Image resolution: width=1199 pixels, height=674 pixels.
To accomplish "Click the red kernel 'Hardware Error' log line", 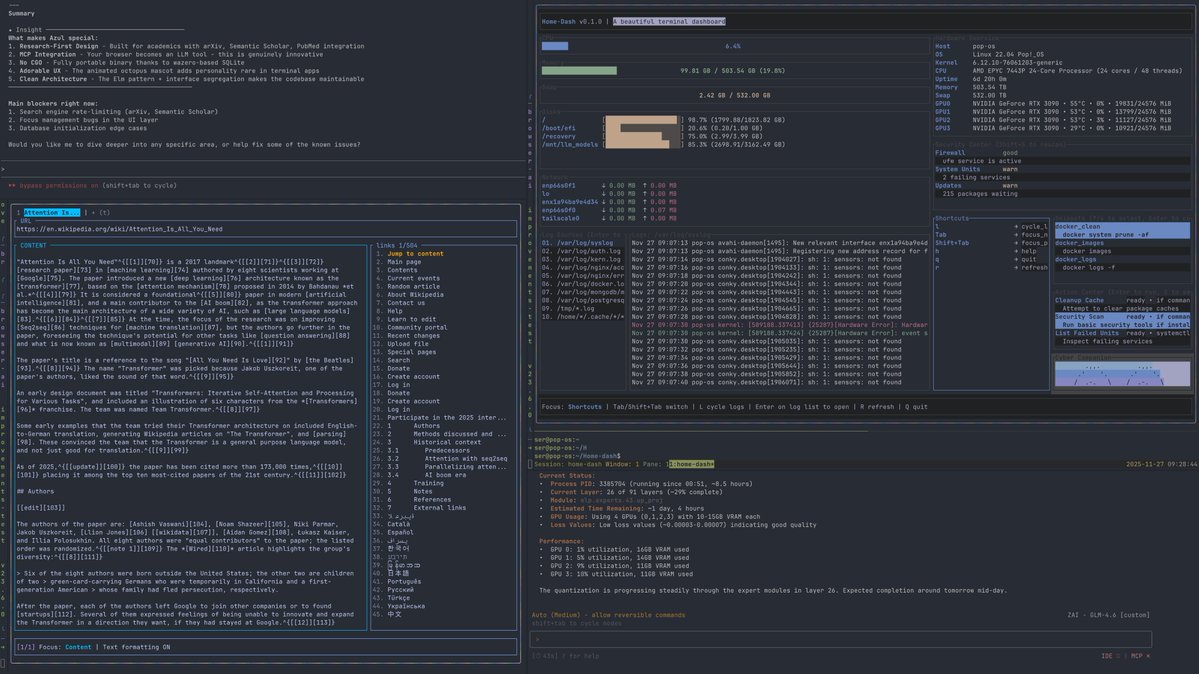I will tap(779, 324).
